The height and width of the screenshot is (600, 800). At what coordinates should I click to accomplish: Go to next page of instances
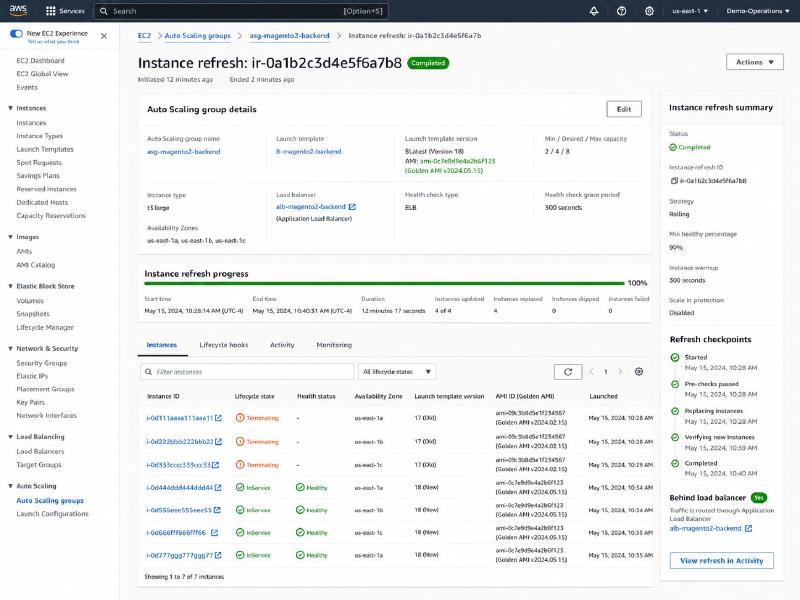click(620, 372)
